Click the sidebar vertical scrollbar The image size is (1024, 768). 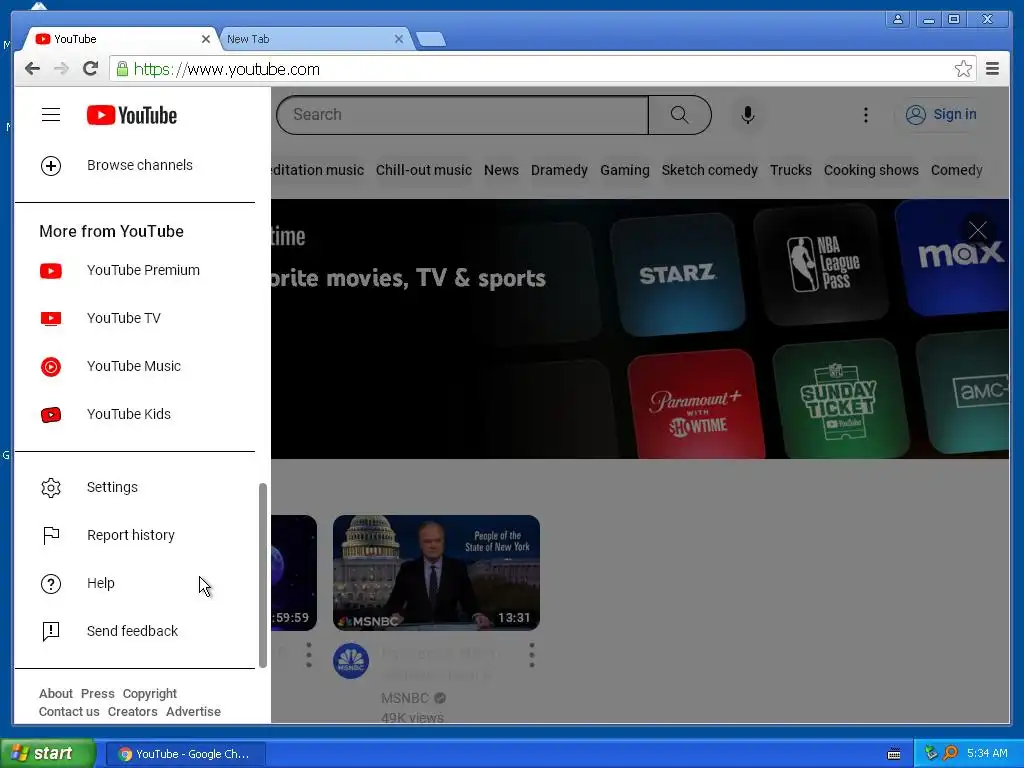[x=263, y=575]
